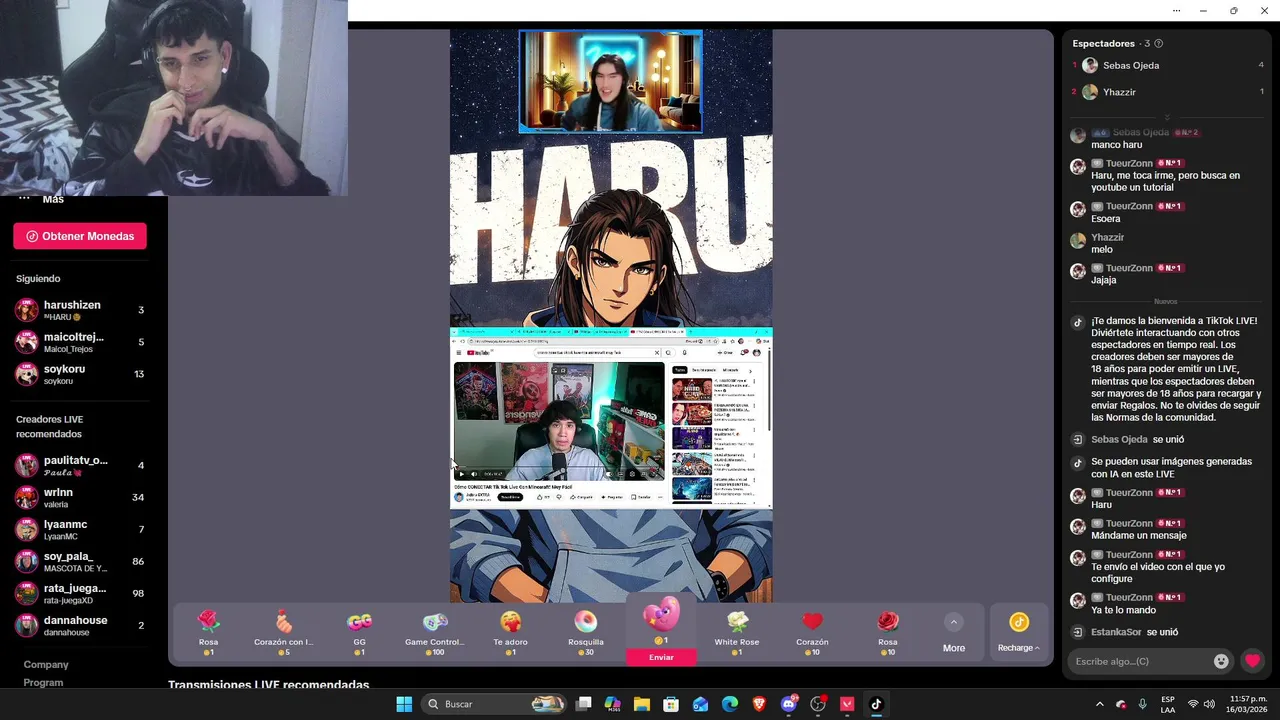View top spectator Sebas Ojeda
Viewport: 1280px width, 720px height.
click(x=1167, y=65)
